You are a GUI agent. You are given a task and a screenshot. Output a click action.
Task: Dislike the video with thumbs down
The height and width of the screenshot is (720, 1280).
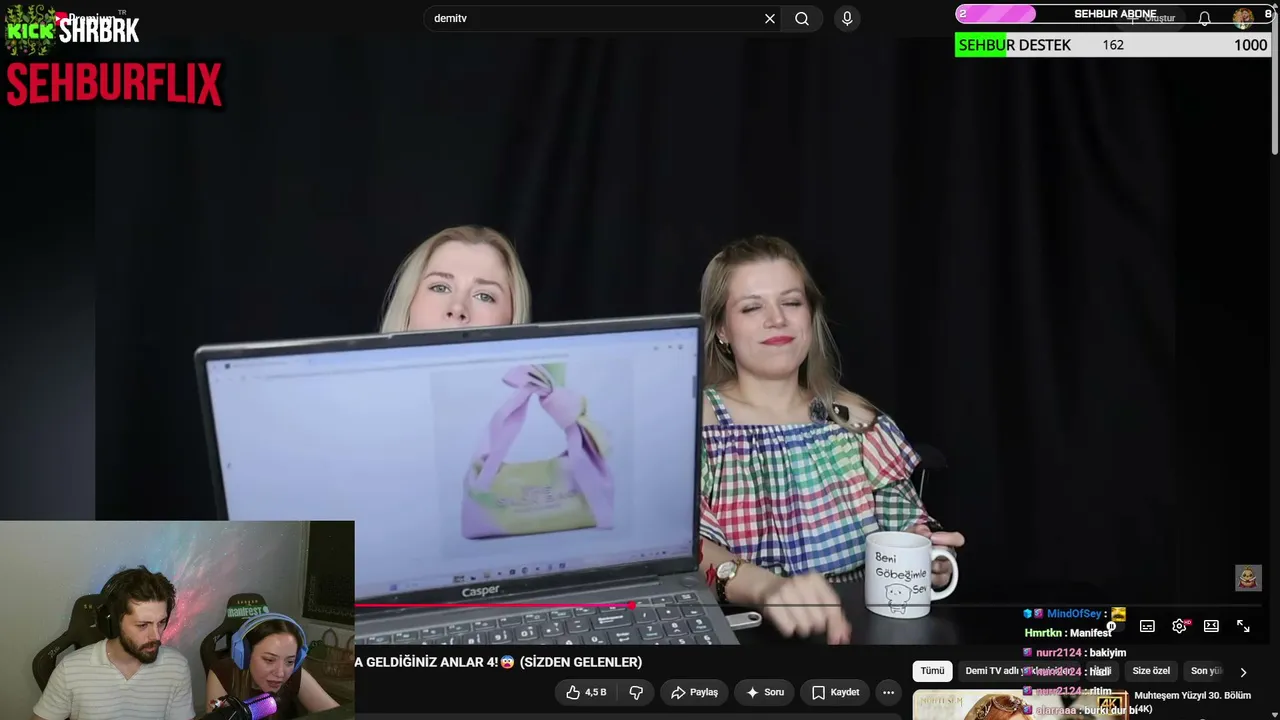point(636,692)
